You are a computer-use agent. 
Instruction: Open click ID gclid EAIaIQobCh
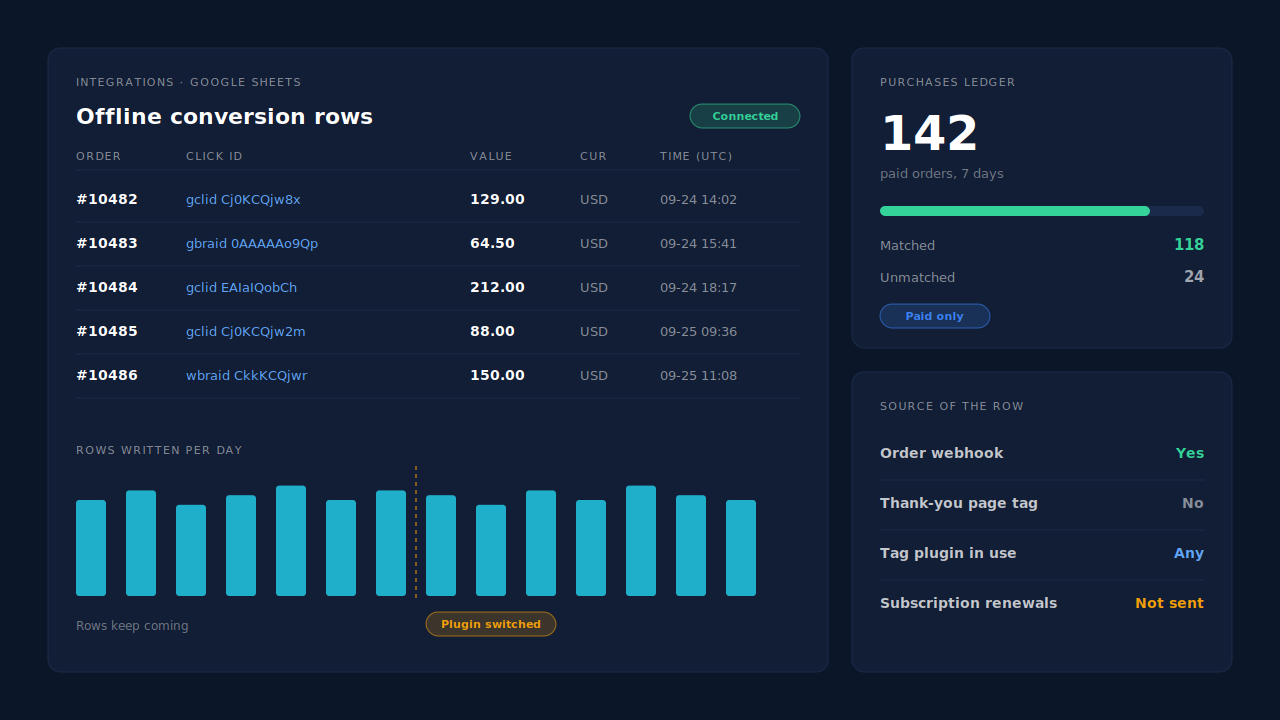[x=241, y=288]
